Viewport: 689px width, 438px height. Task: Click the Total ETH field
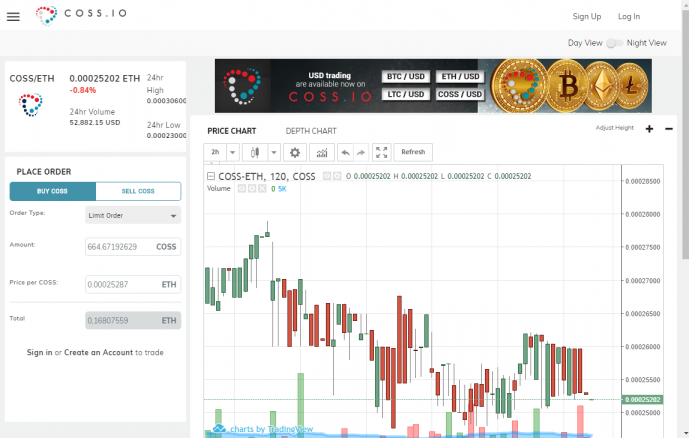click(x=133, y=320)
